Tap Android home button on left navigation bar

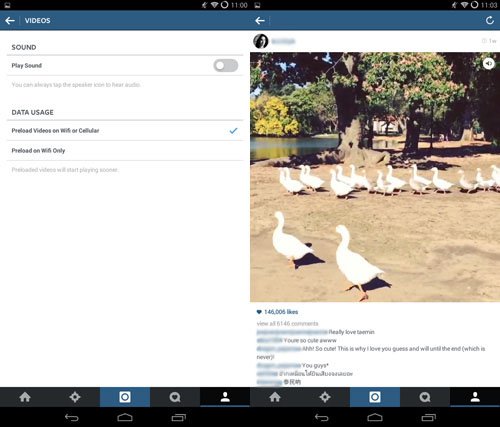tap(125, 417)
